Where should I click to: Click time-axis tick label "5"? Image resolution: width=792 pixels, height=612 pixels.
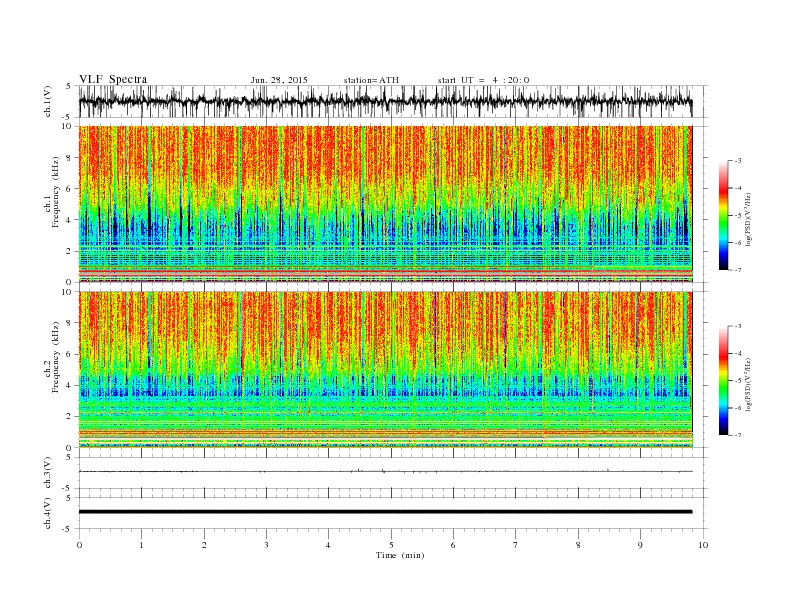click(x=391, y=545)
